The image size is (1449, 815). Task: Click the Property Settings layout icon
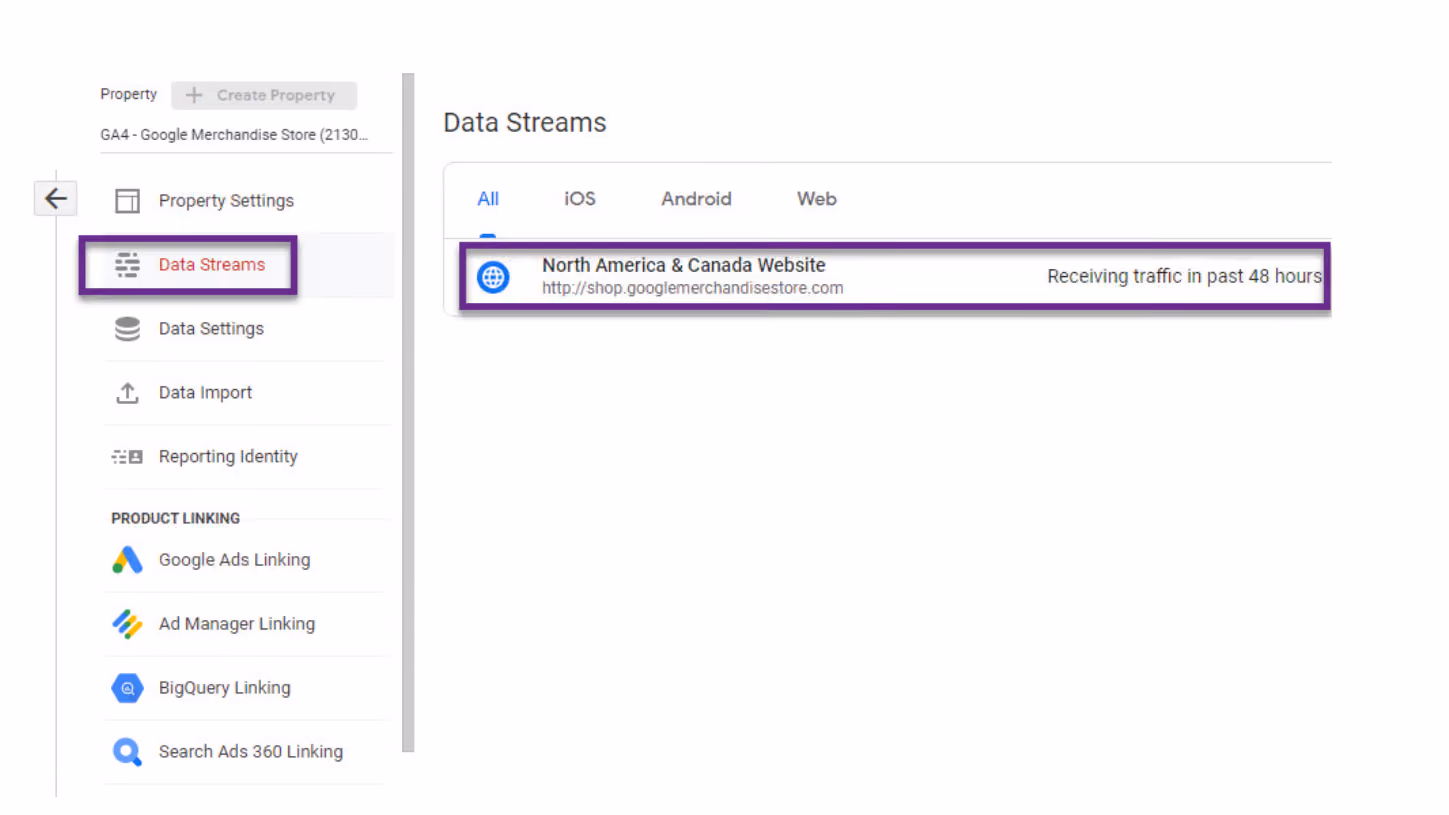point(127,201)
